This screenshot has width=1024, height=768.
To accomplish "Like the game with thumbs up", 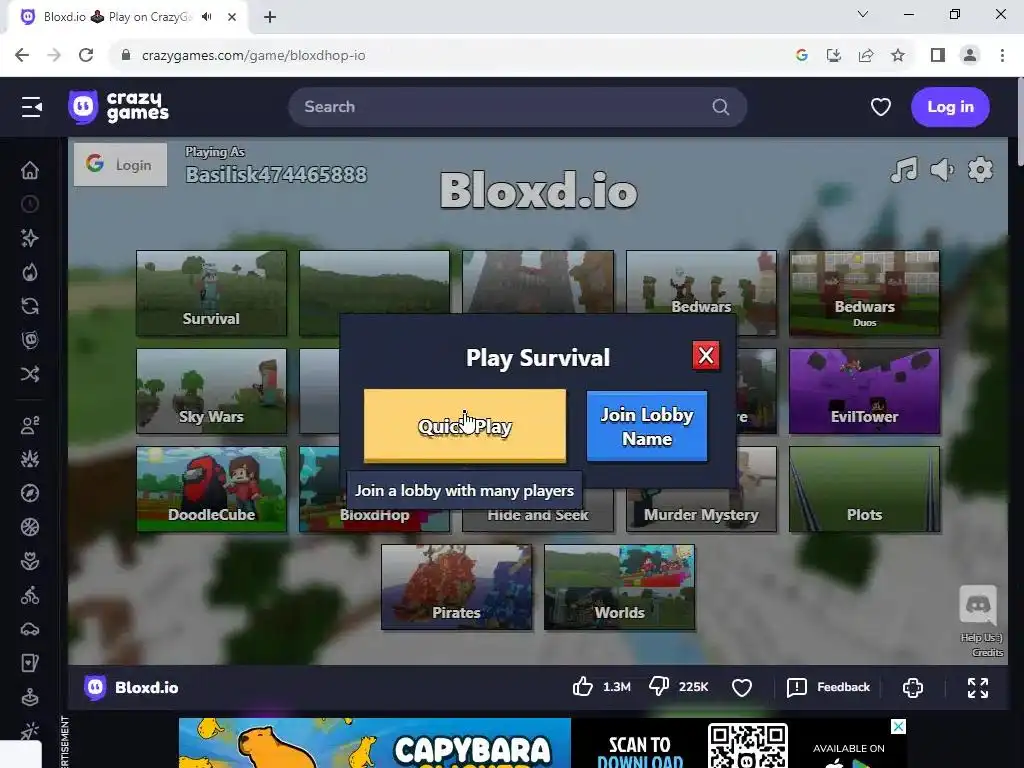I will [x=583, y=687].
